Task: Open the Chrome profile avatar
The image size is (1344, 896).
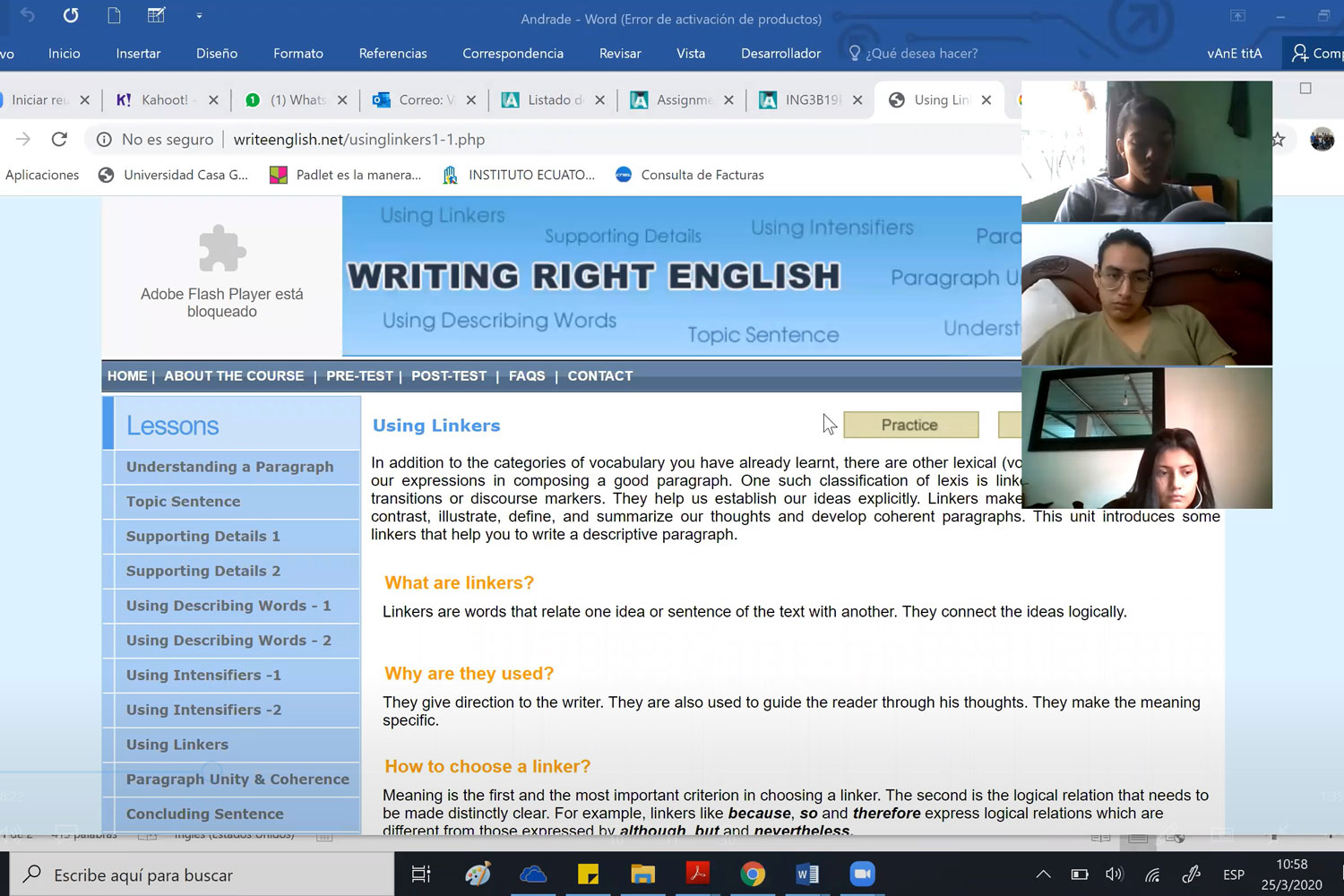Action: click(x=1322, y=139)
